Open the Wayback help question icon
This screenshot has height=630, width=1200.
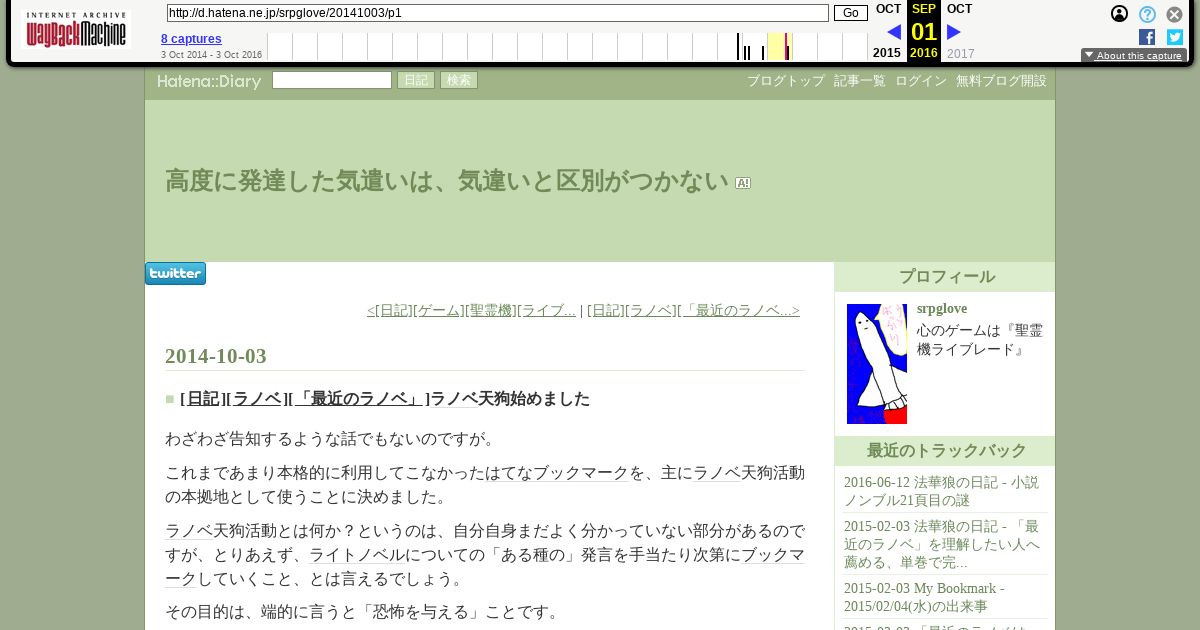pyautogui.click(x=1148, y=14)
